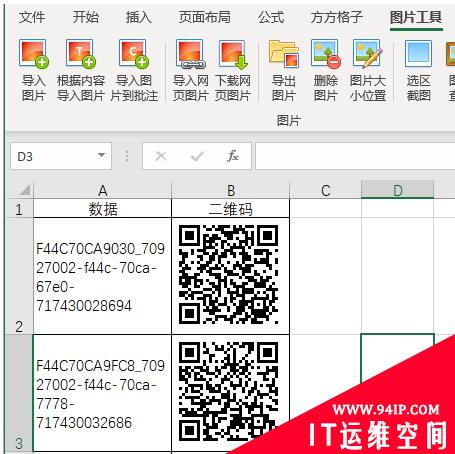Open the Name Box dropdown arrow
455x454 pixels.
(101, 155)
